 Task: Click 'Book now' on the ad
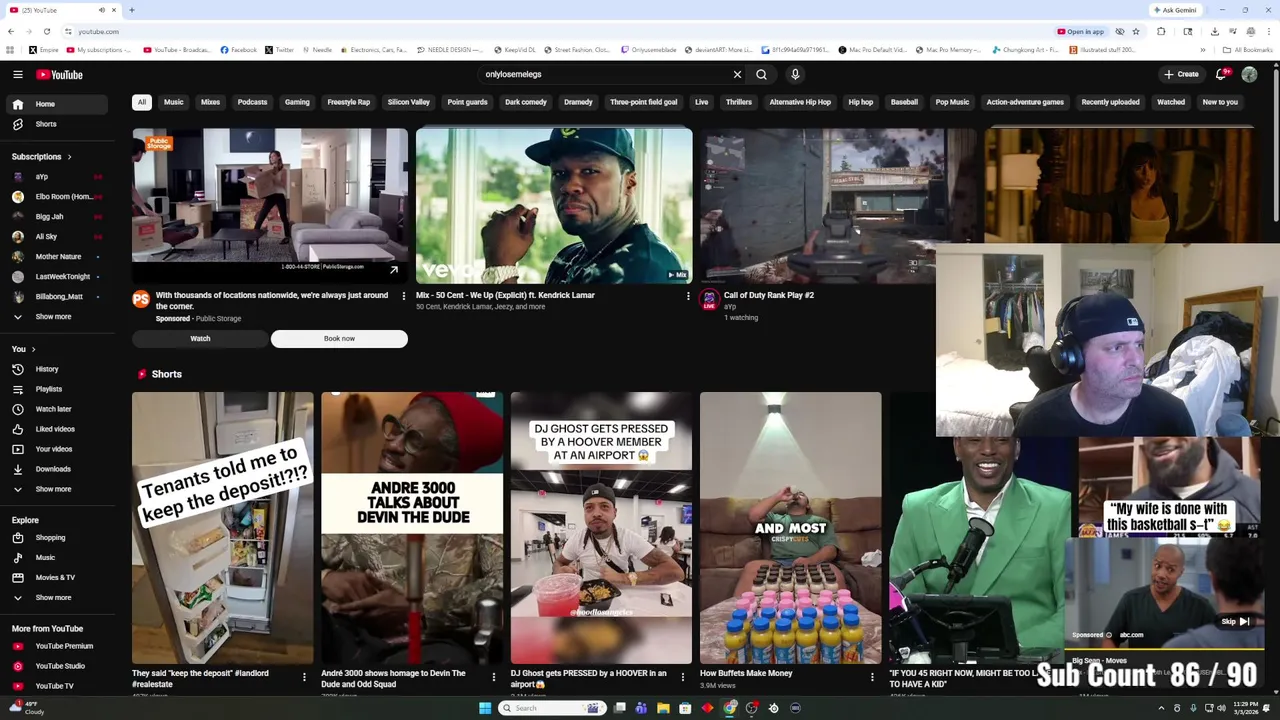point(339,339)
